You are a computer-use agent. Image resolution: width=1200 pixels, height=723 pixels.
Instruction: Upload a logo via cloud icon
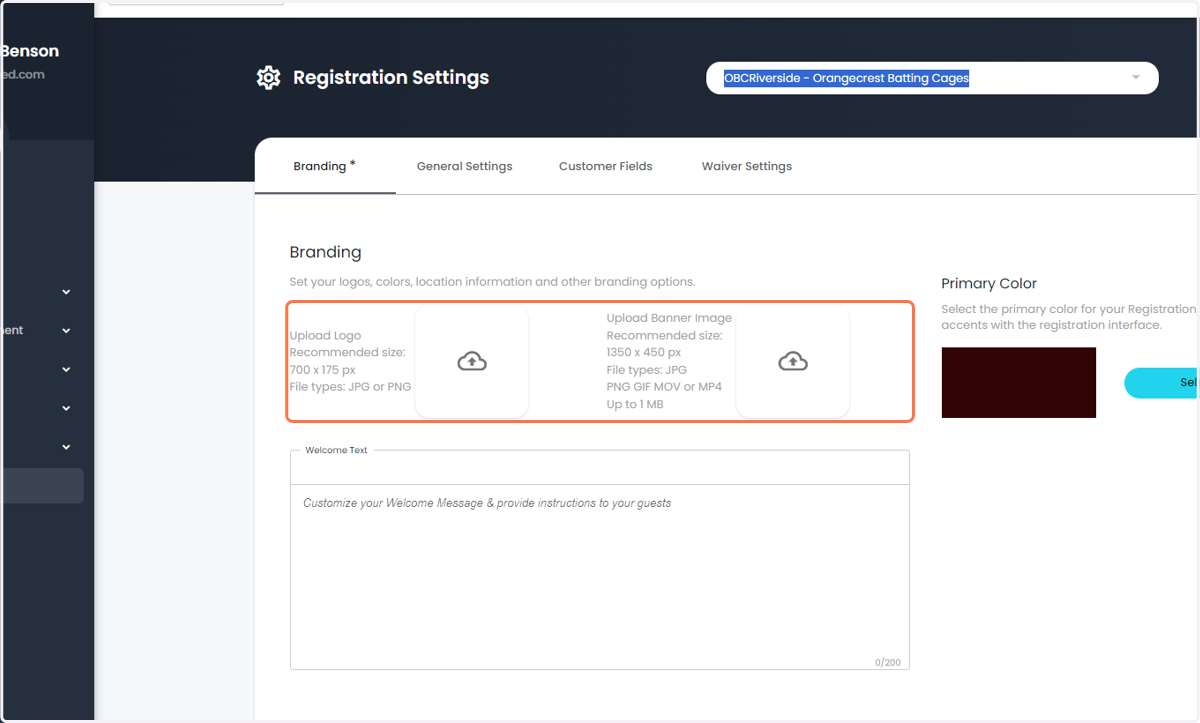[472, 361]
